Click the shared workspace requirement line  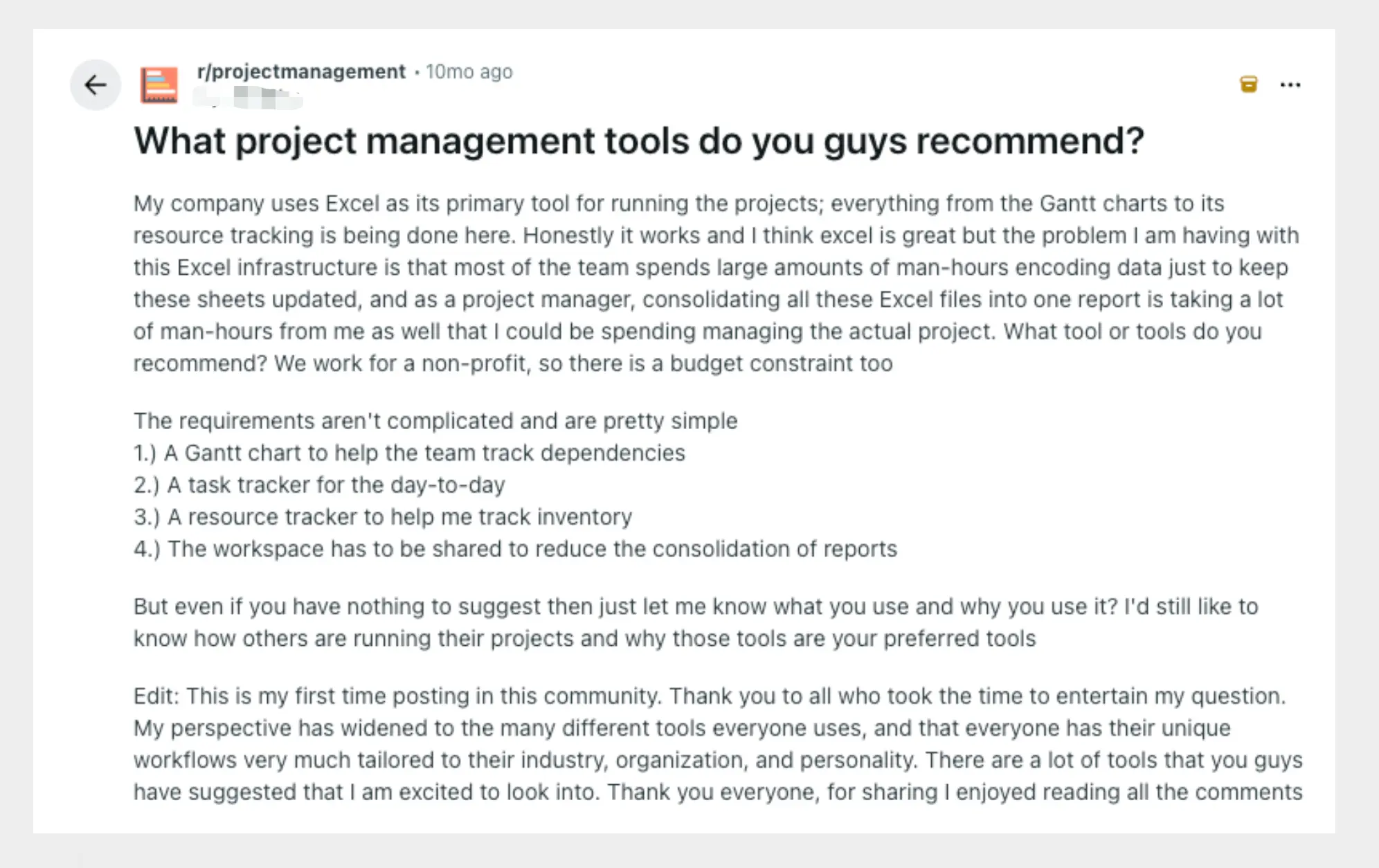pyautogui.click(x=515, y=549)
